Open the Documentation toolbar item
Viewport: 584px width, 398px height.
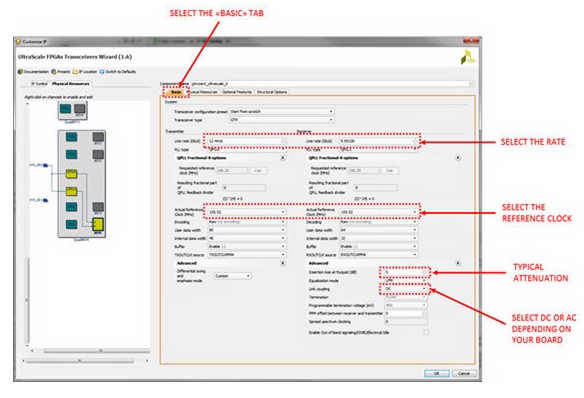pyautogui.click(x=34, y=71)
